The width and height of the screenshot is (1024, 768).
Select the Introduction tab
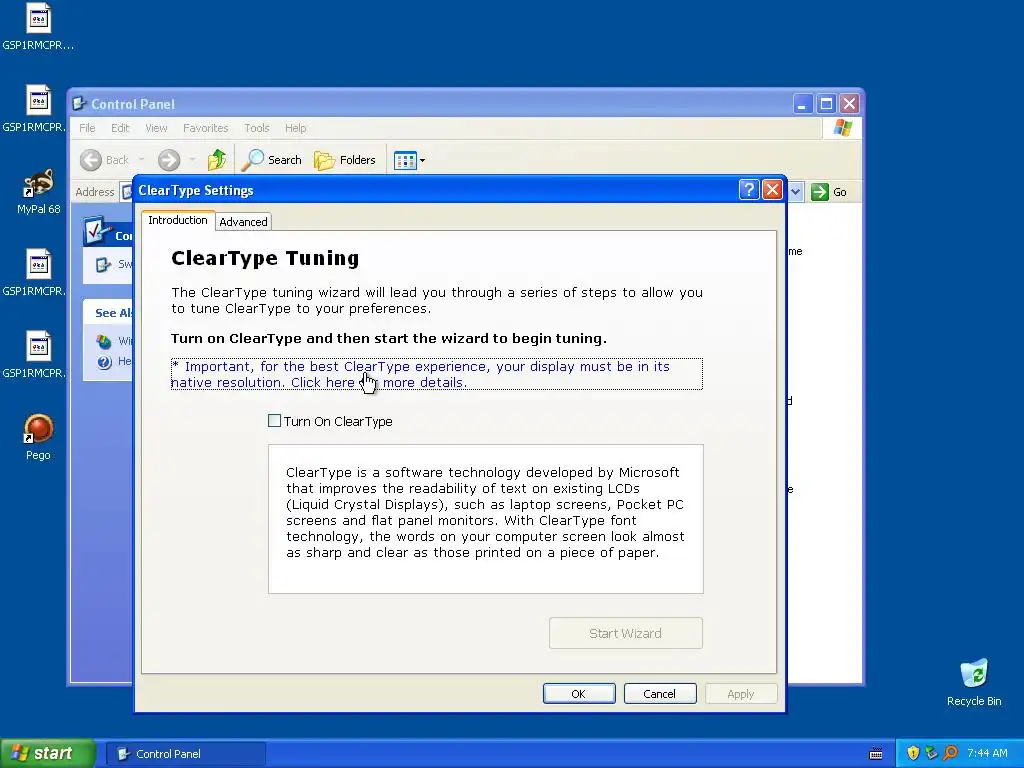[x=178, y=220]
